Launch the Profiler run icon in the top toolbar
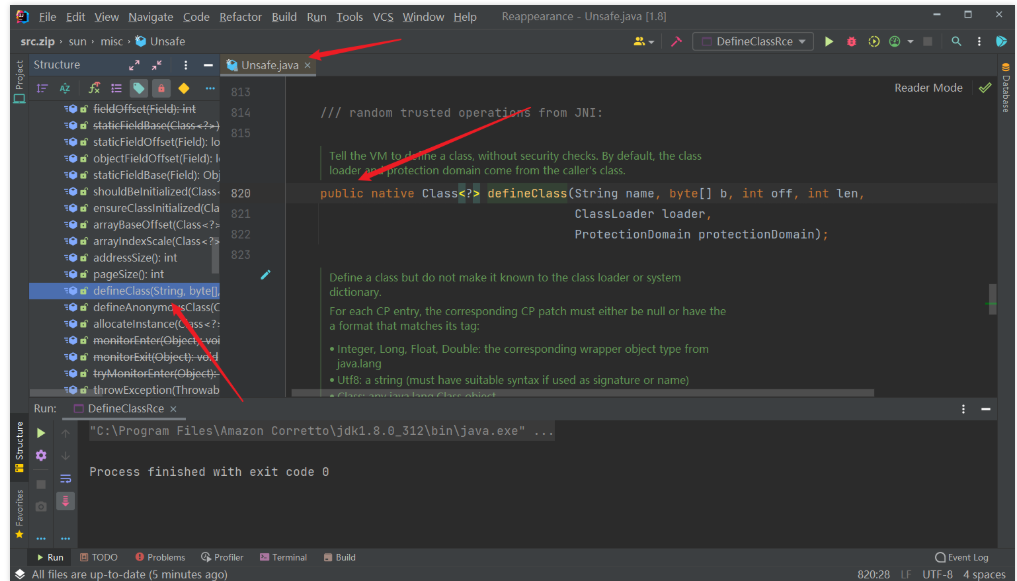 click(x=894, y=42)
